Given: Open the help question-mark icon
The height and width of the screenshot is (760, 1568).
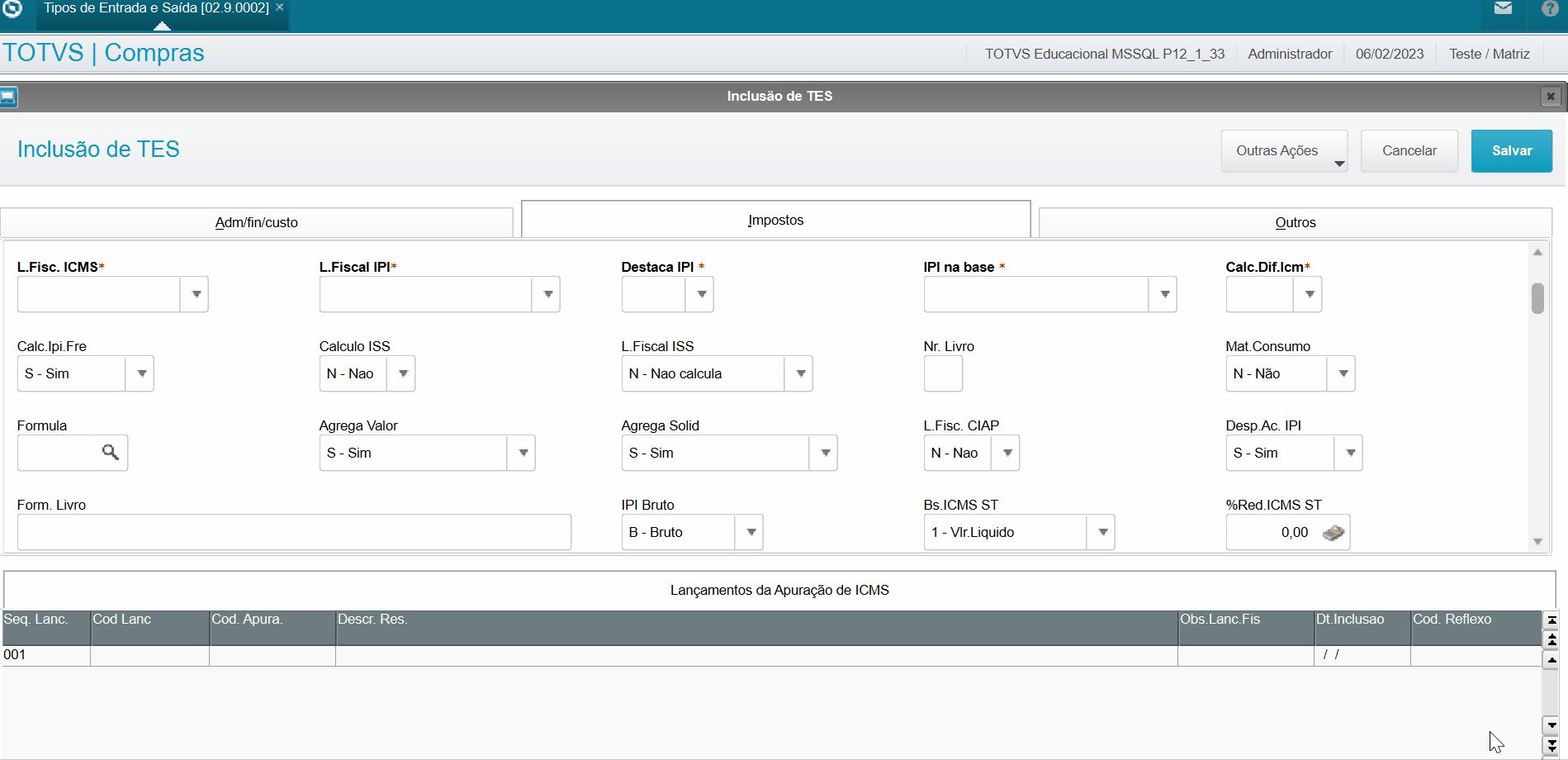Looking at the screenshot, I should [x=1550, y=8].
